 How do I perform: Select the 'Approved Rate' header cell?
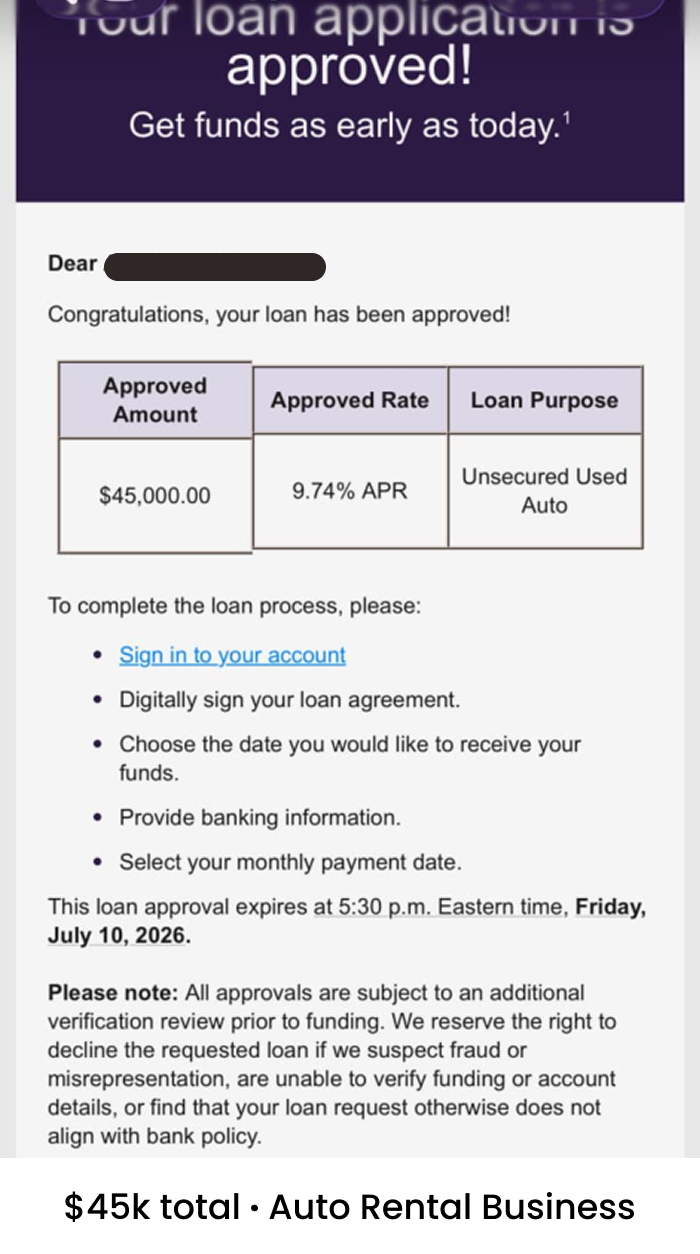click(x=350, y=400)
